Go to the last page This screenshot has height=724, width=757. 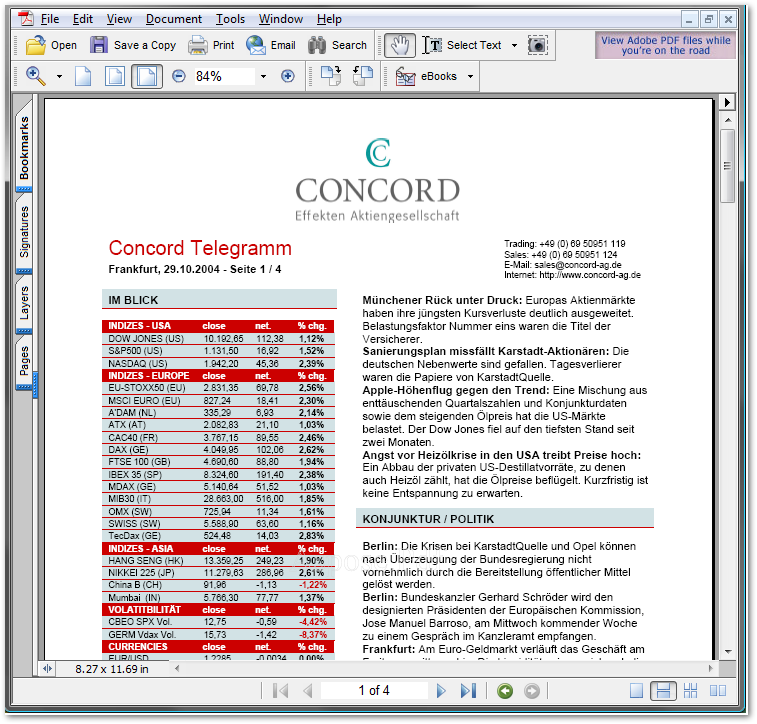coord(467,691)
